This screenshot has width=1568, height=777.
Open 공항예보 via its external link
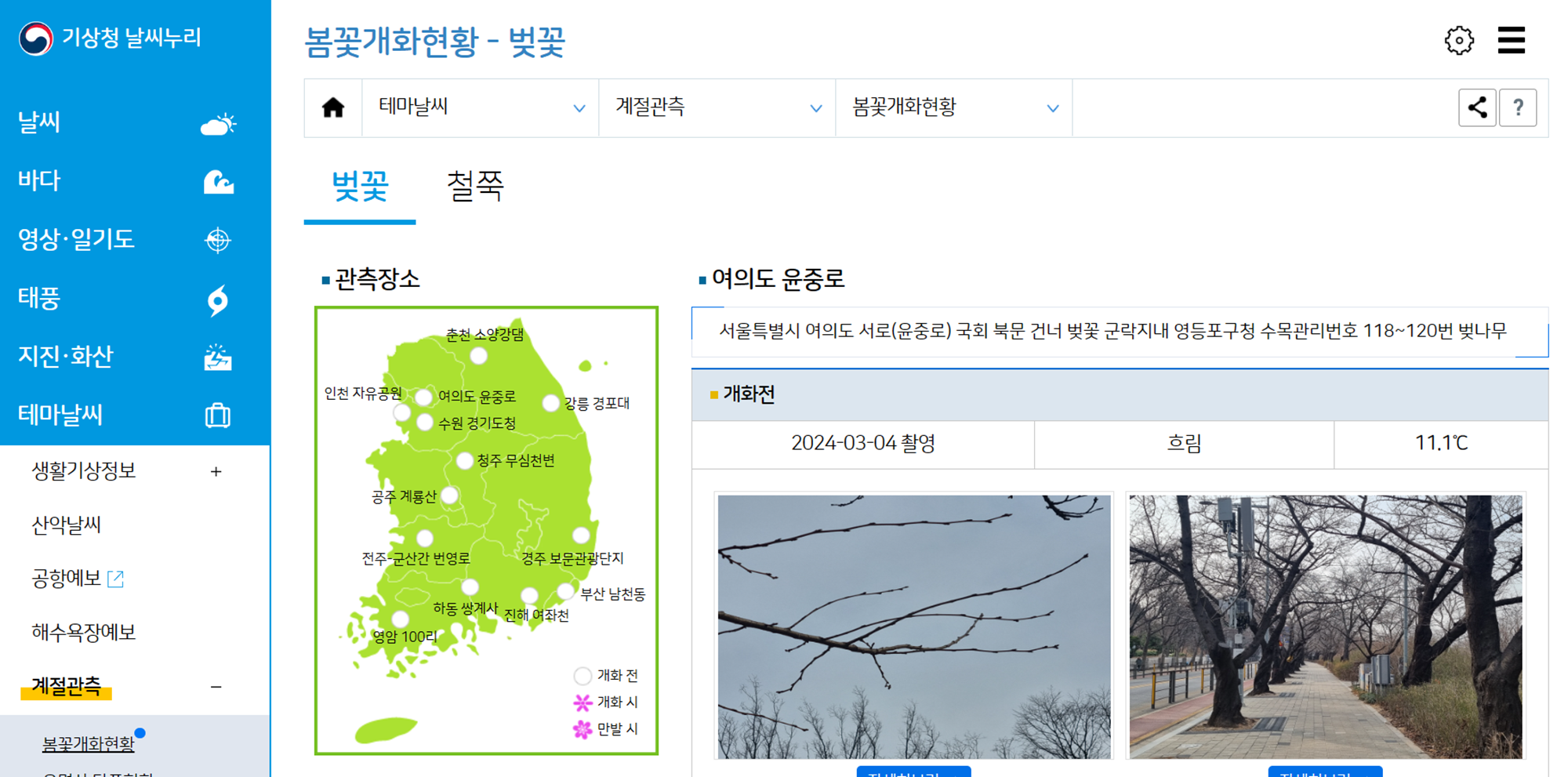click(x=116, y=579)
